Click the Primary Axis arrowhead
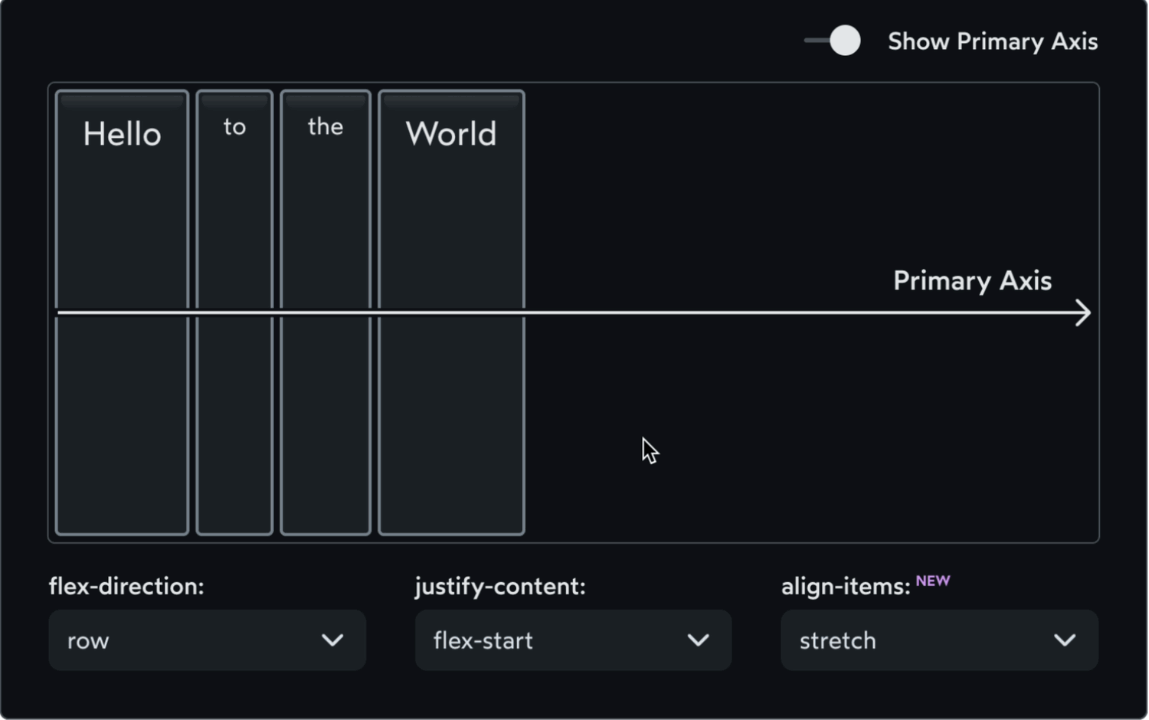 click(1082, 313)
